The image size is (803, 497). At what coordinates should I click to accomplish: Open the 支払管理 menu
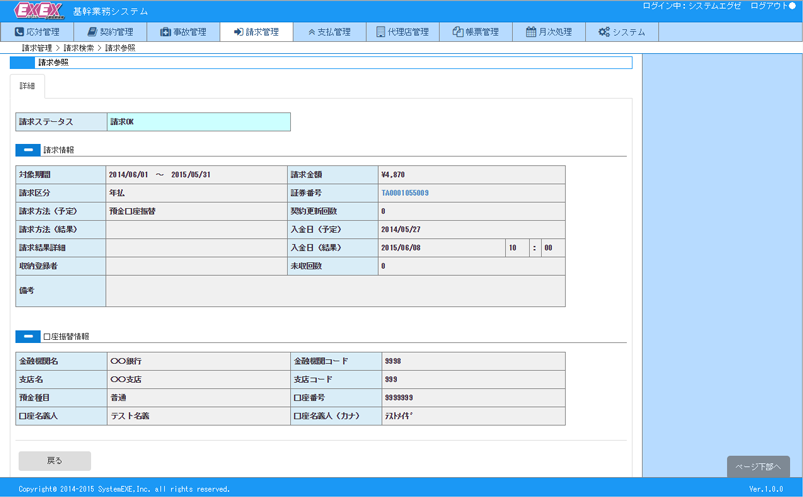pos(329,32)
